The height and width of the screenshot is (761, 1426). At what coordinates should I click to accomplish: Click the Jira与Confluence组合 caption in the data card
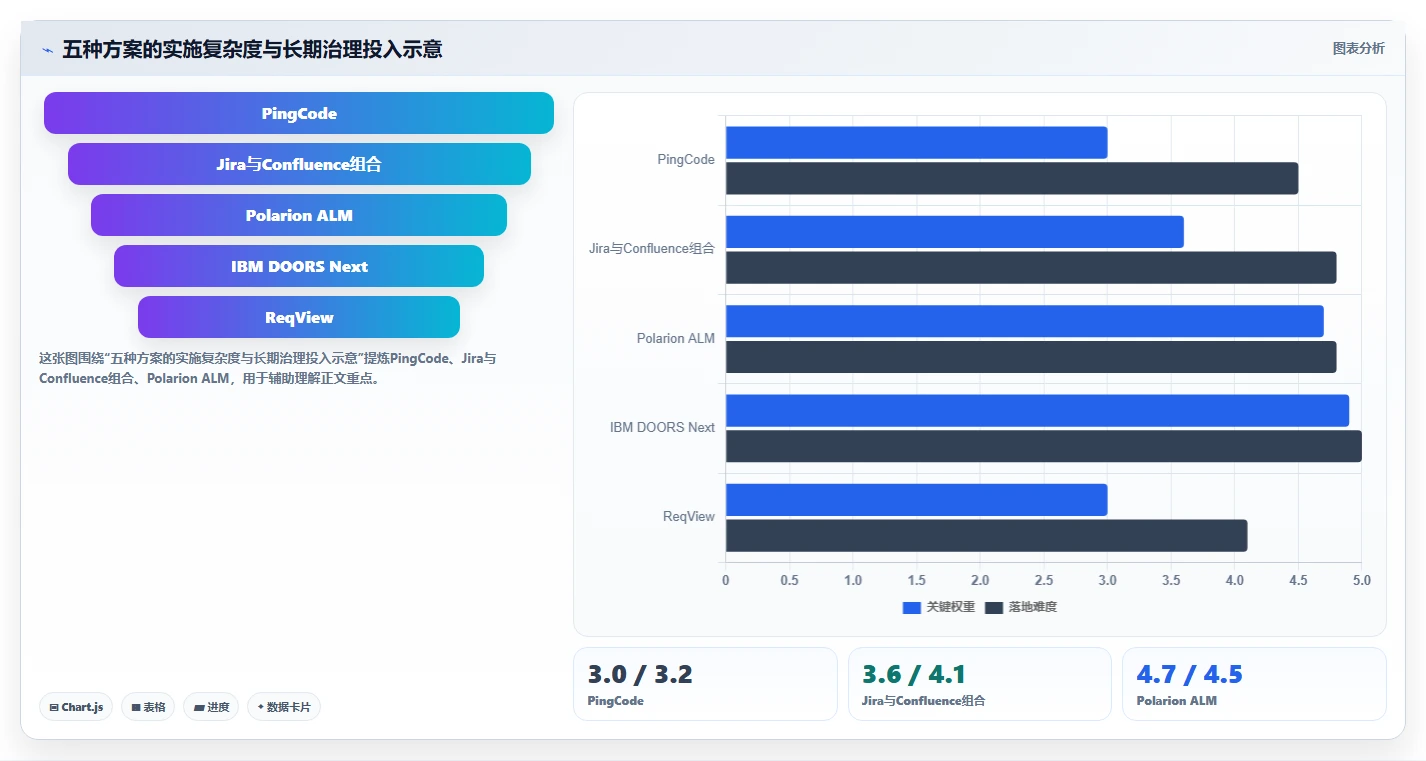pyautogui.click(x=924, y=701)
